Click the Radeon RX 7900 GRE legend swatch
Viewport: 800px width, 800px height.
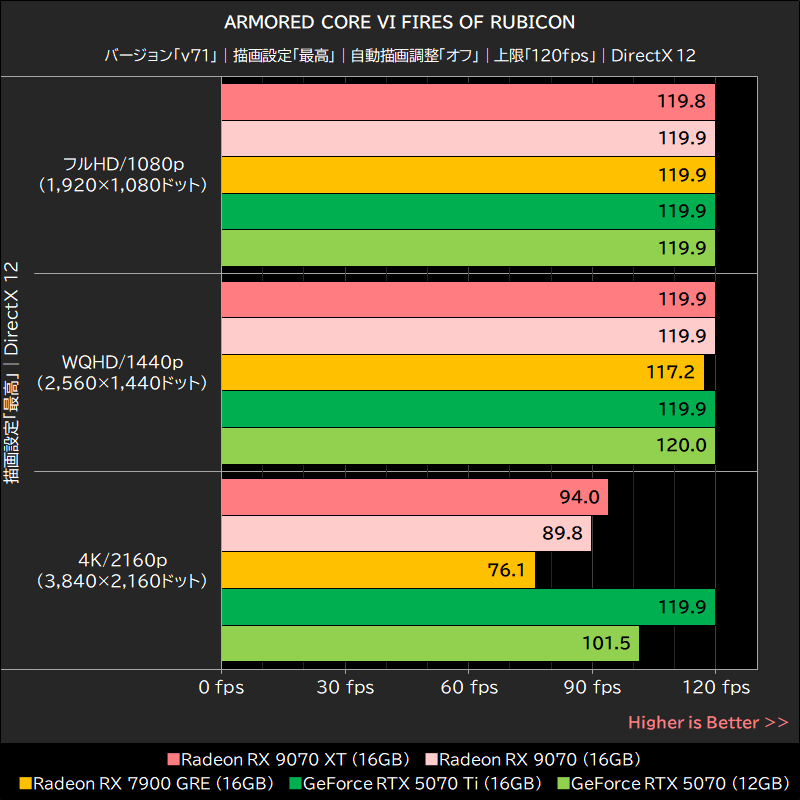point(26,783)
